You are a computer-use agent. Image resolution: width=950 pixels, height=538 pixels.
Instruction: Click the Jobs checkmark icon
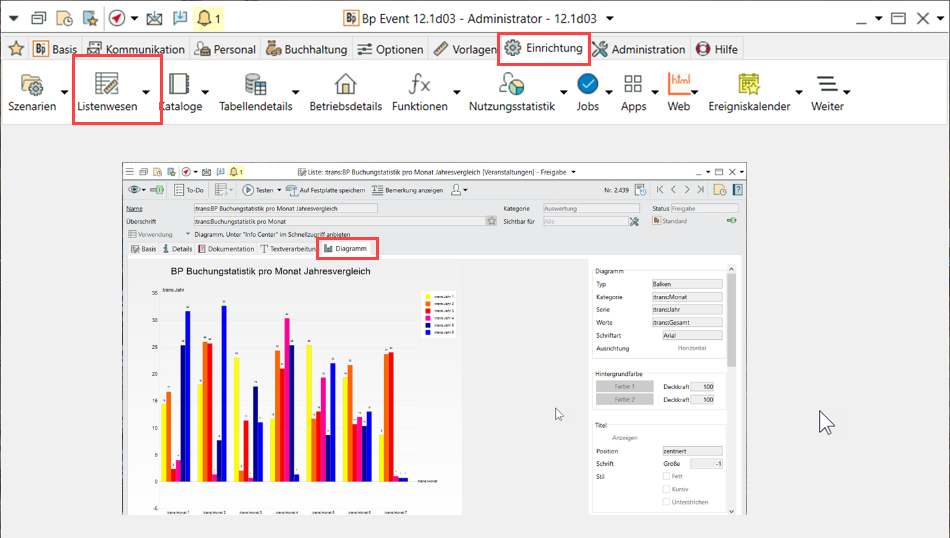pos(588,85)
